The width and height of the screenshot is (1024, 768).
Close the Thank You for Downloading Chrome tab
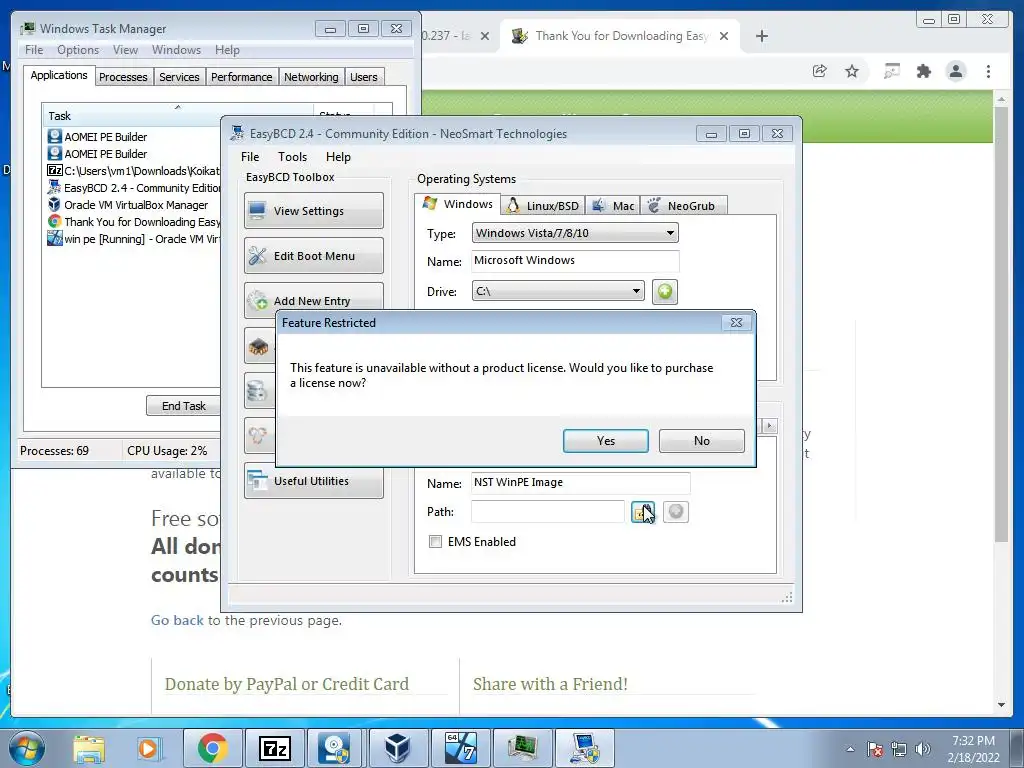(724, 36)
